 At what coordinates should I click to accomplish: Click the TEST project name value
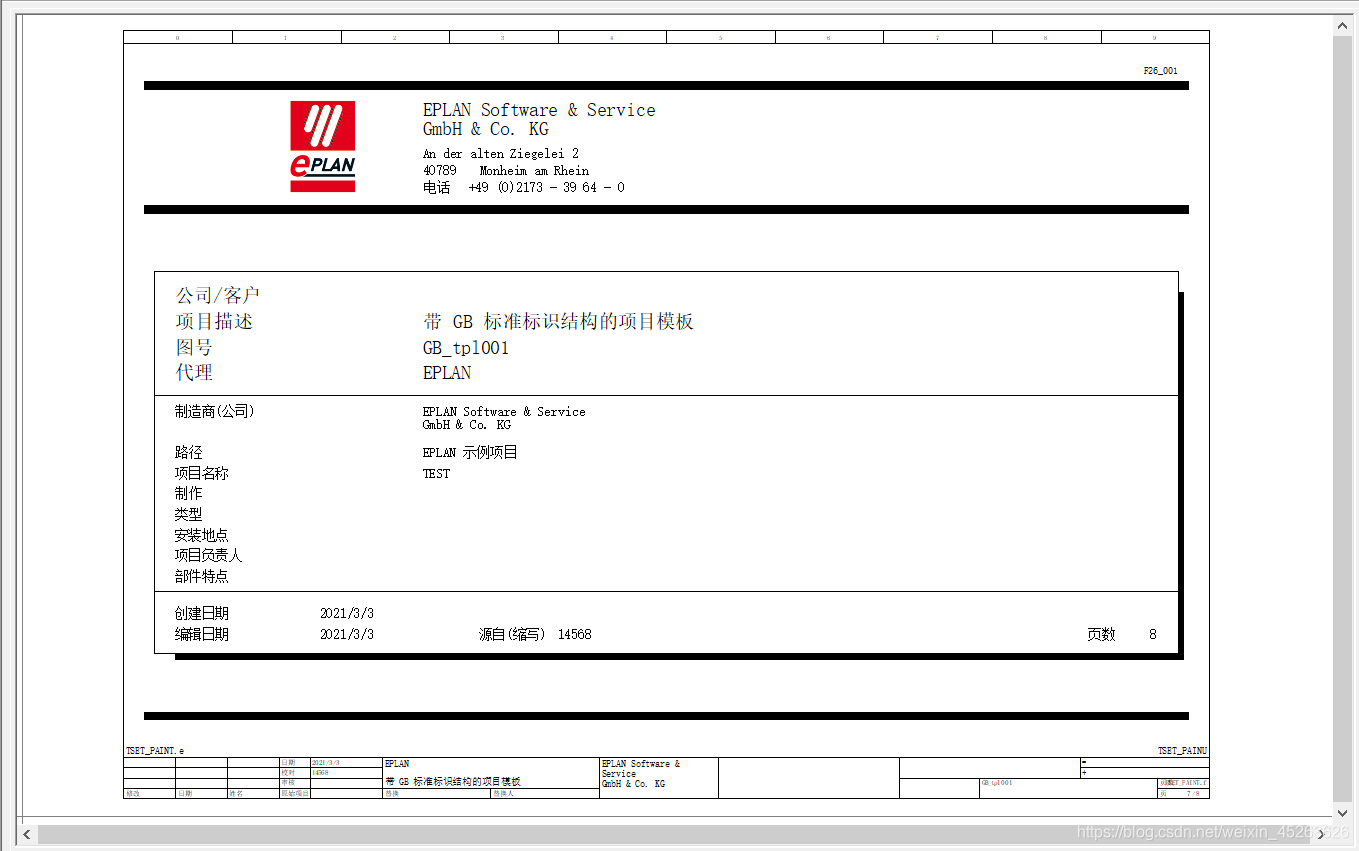[x=436, y=474]
